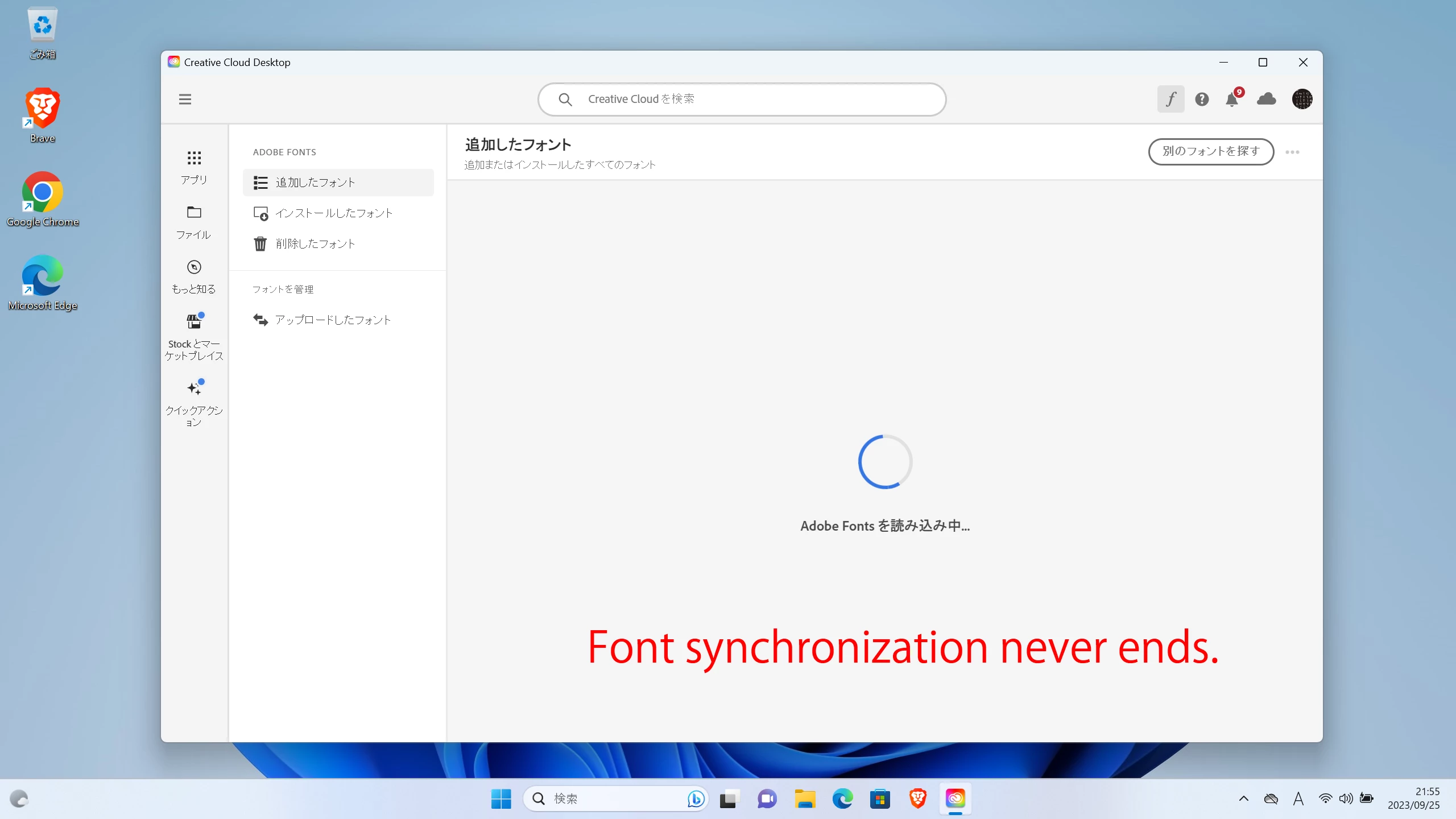The width and height of the screenshot is (1456, 819).
Task: Select 追加したフォント in Adobe Fonts list
Action: click(x=338, y=183)
